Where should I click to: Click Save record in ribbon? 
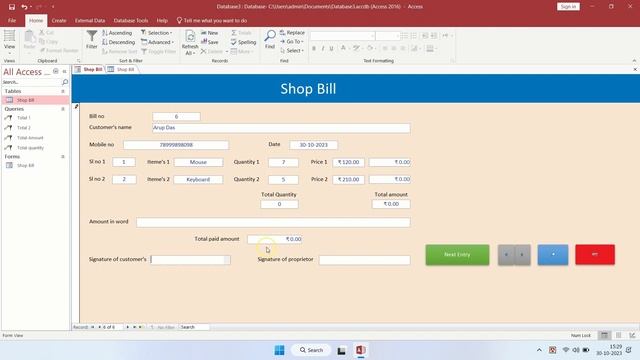click(209, 42)
